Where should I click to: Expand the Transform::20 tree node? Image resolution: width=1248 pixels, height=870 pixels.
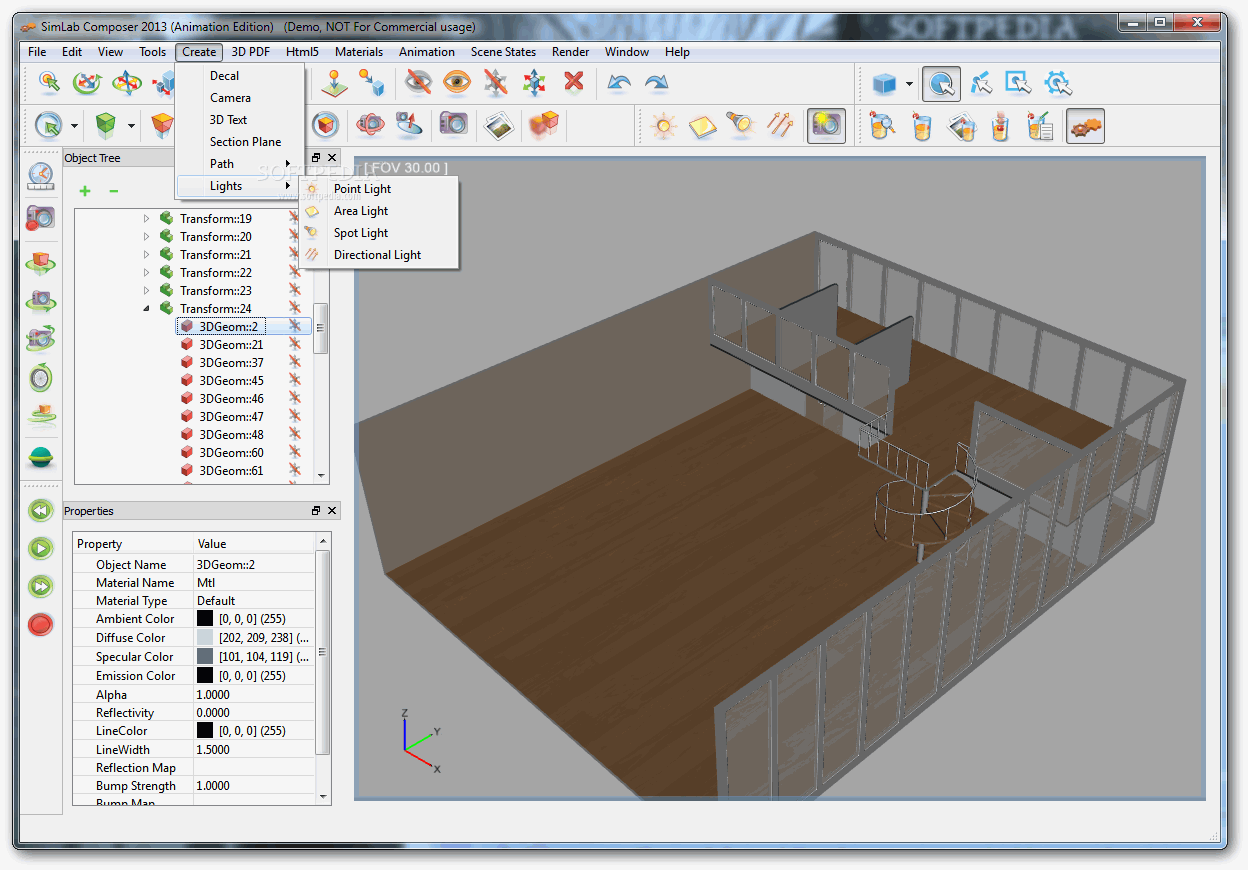point(146,236)
